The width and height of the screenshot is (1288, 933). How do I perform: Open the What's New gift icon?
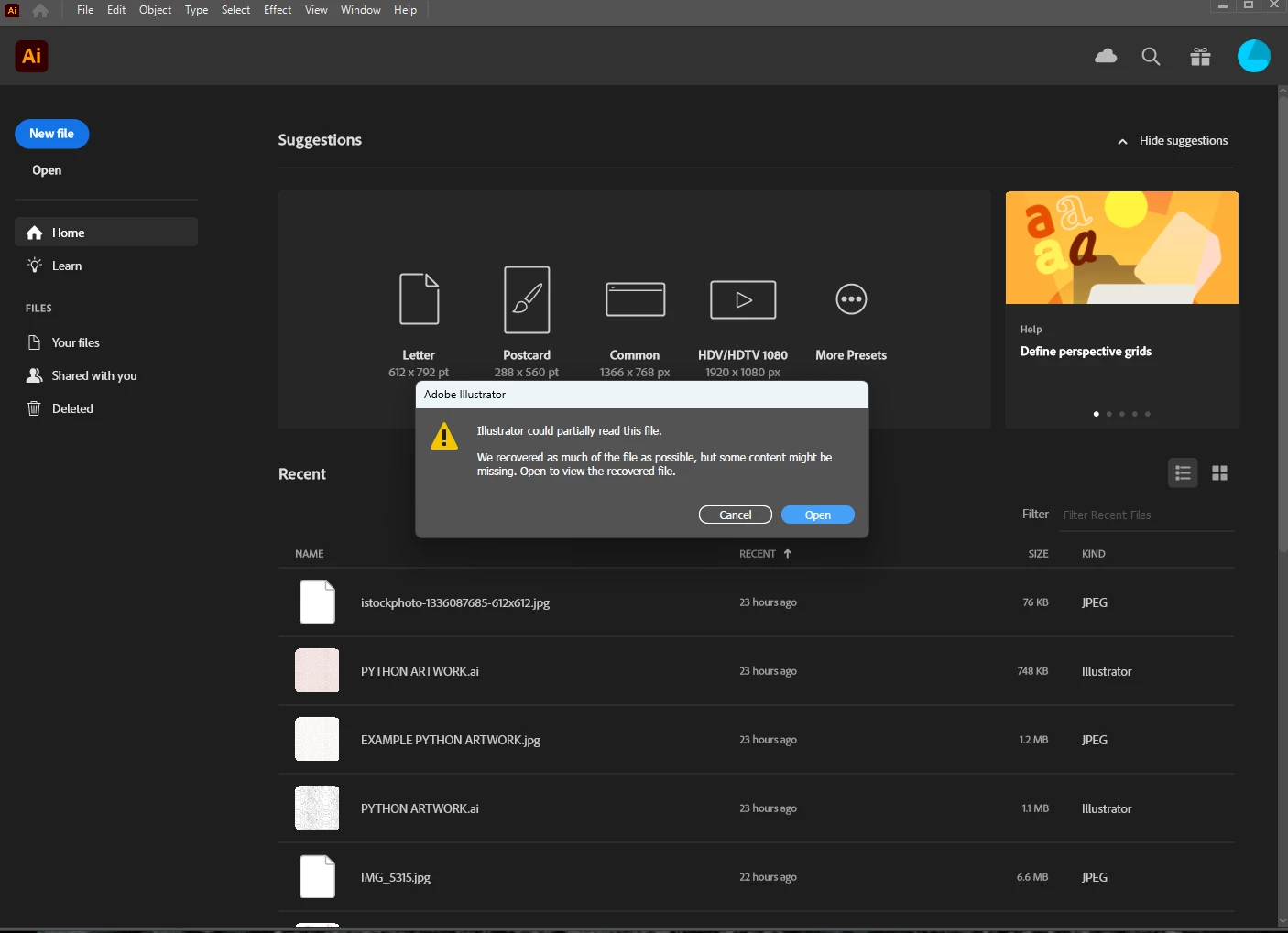click(x=1200, y=57)
